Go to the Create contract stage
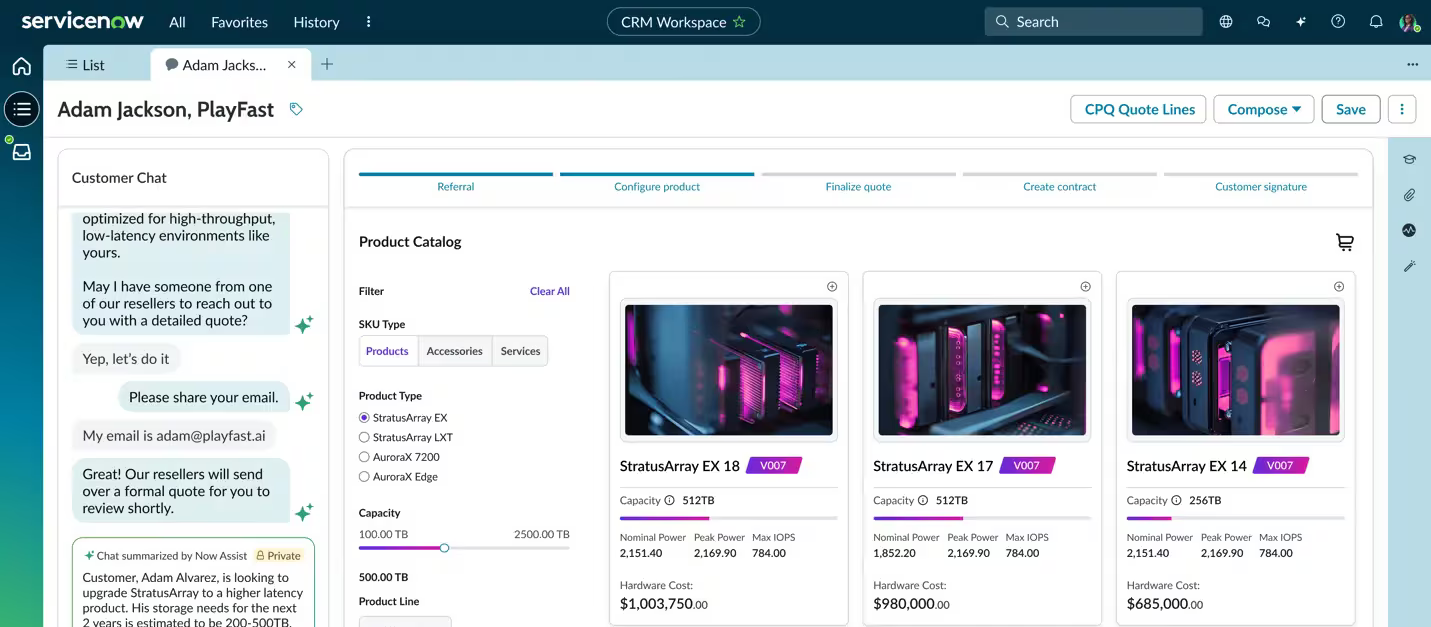1431x627 pixels. 1060,181
